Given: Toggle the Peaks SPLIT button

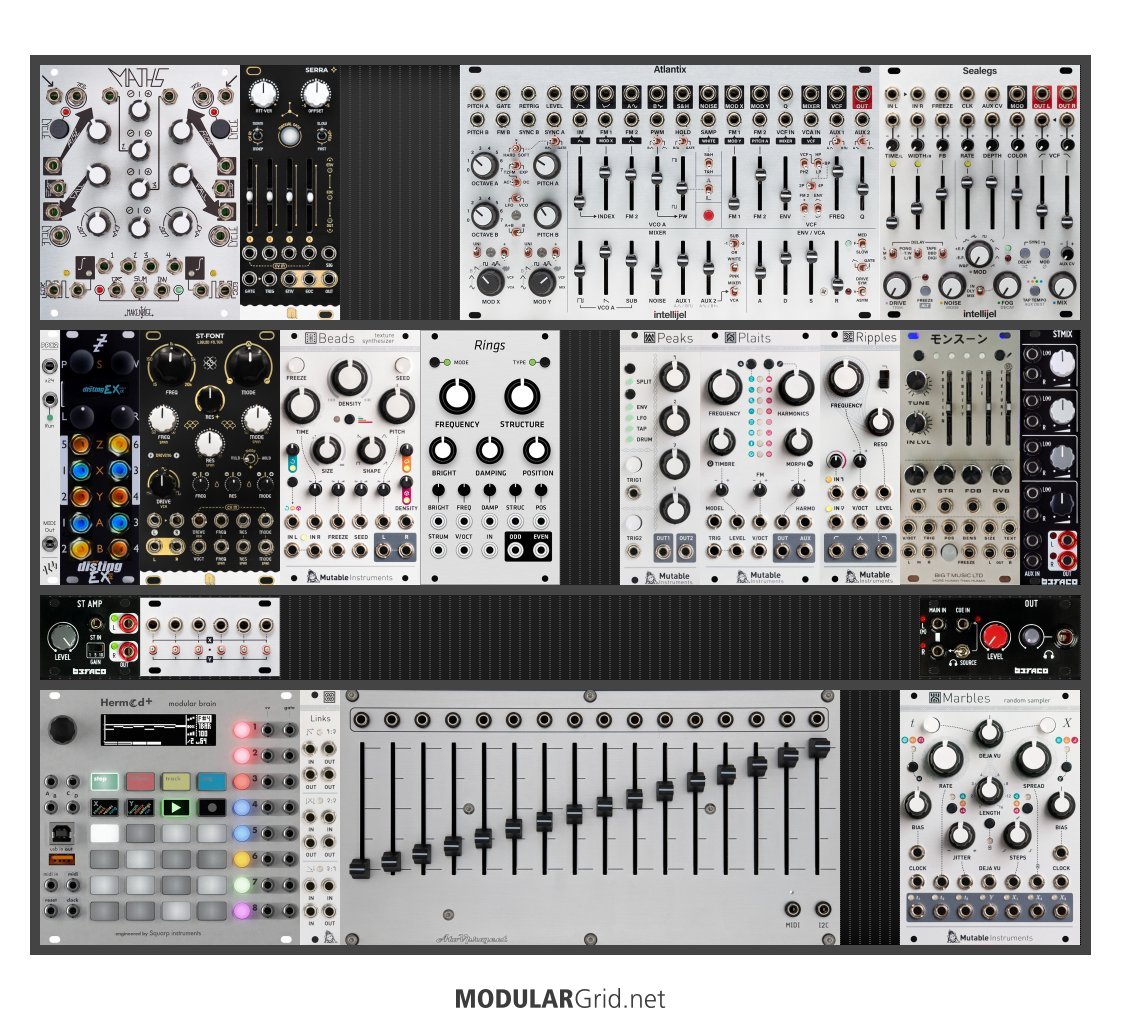Looking at the screenshot, I should tap(630, 370).
